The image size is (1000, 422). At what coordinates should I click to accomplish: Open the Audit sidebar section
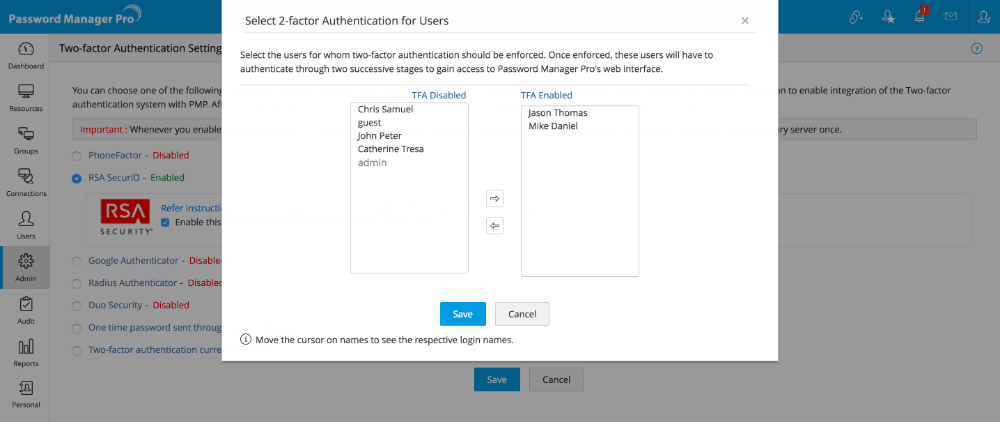(x=26, y=309)
